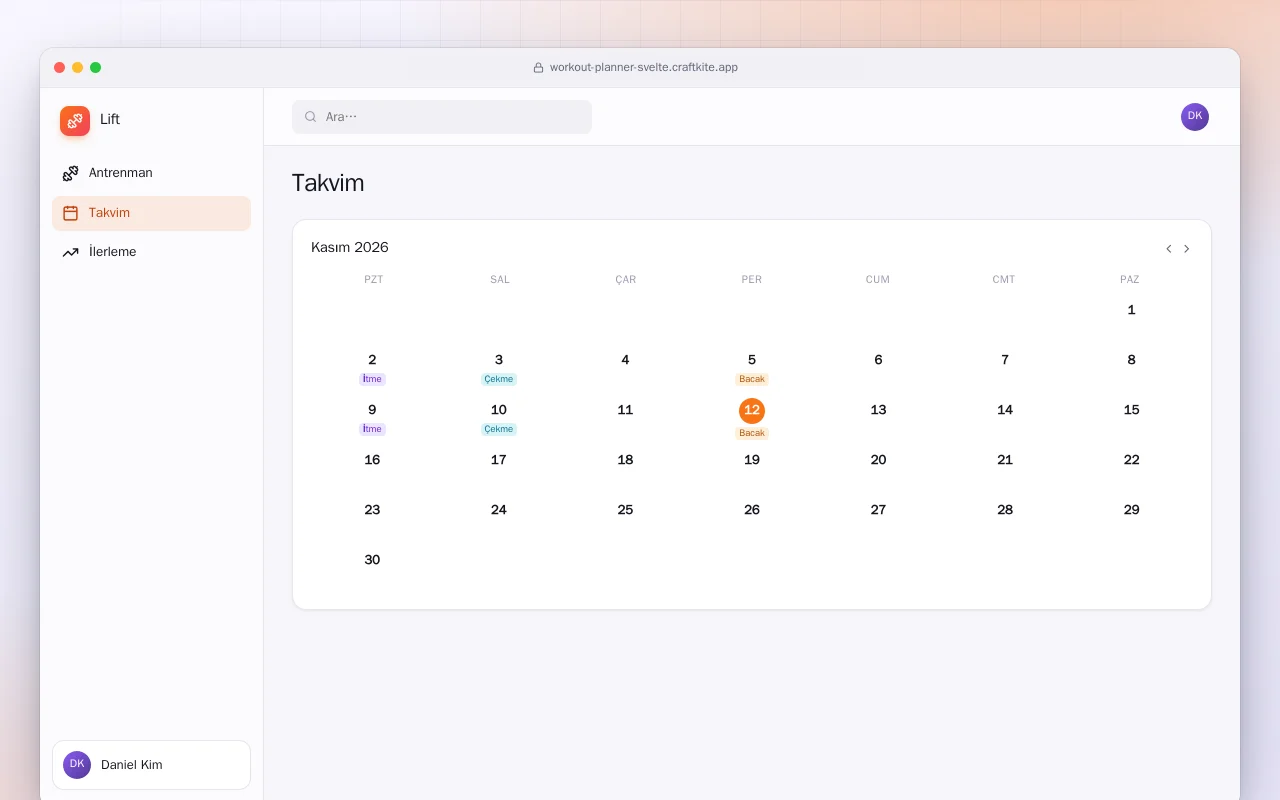
Task: Click the lock icon in address bar
Action: tap(538, 68)
